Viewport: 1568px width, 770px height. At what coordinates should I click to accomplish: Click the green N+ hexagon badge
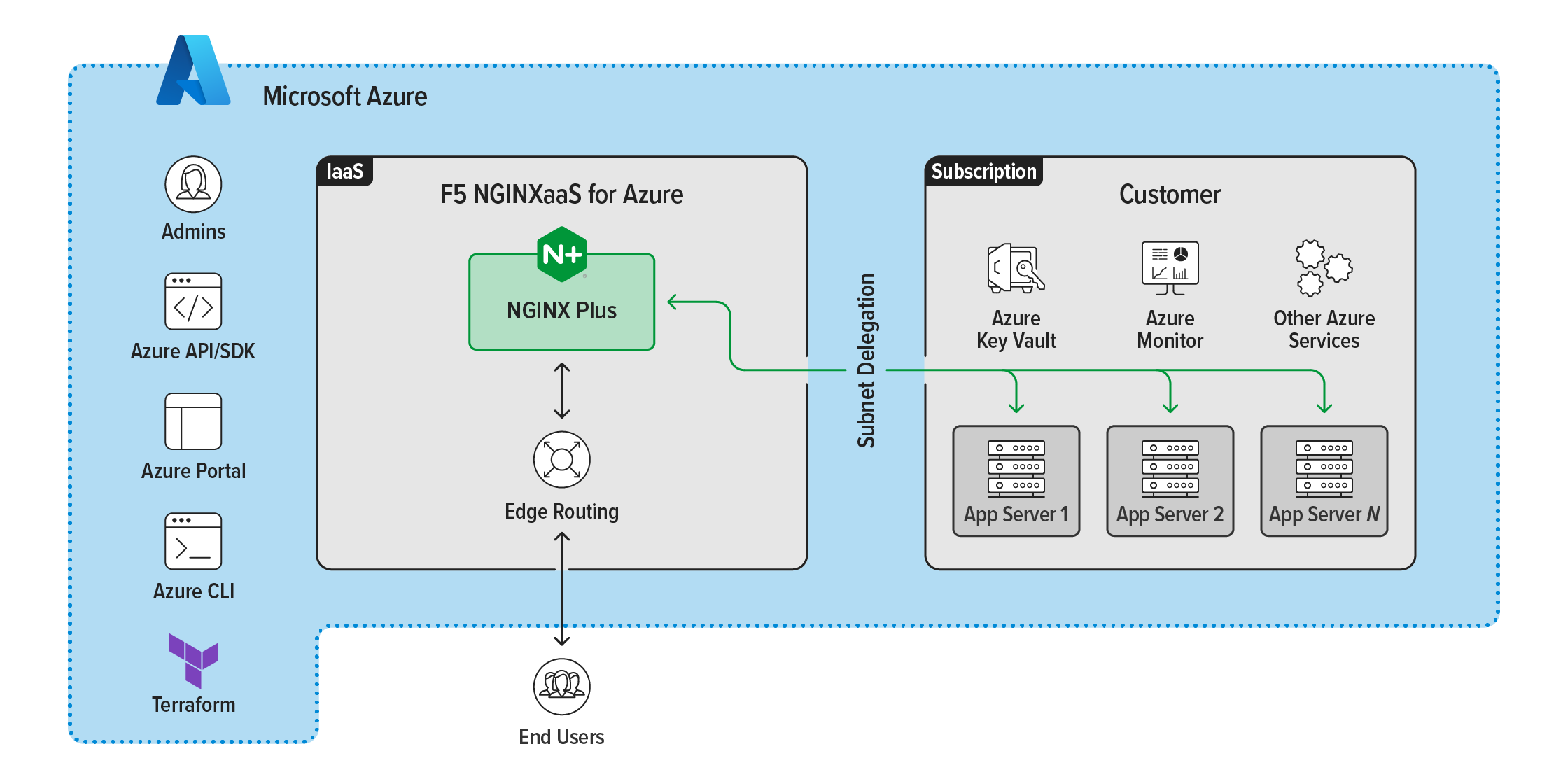(x=561, y=254)
